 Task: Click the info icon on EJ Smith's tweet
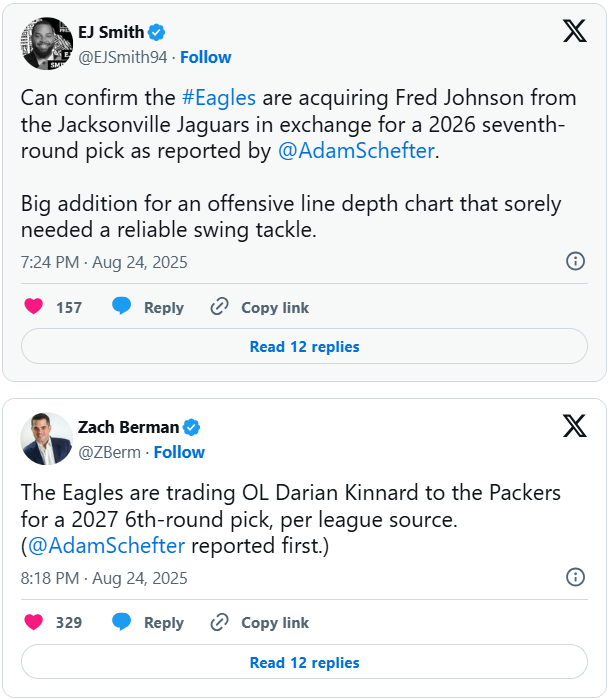576,261
